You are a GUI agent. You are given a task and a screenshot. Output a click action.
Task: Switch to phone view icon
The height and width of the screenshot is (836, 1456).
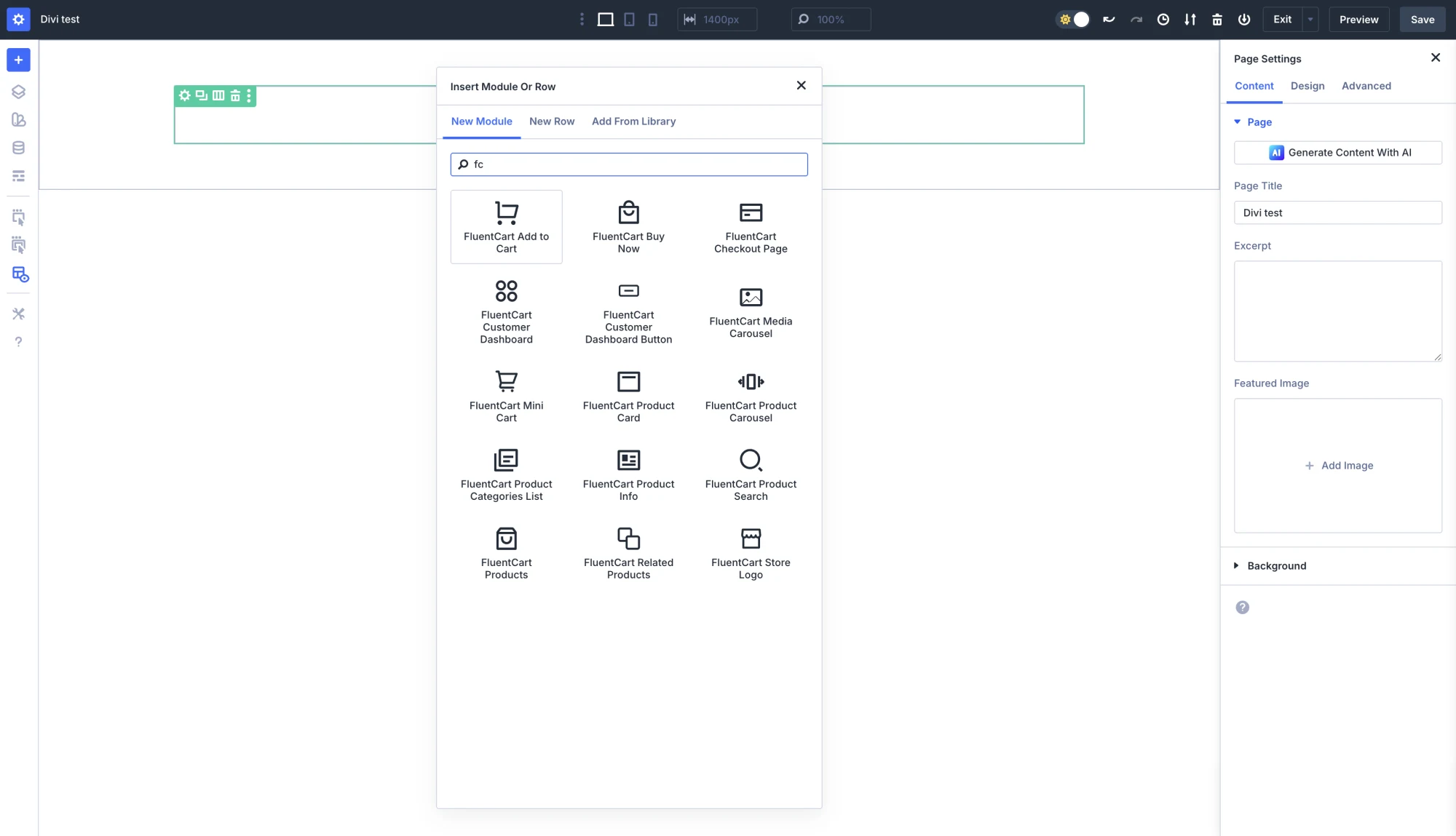click(653, 20)
